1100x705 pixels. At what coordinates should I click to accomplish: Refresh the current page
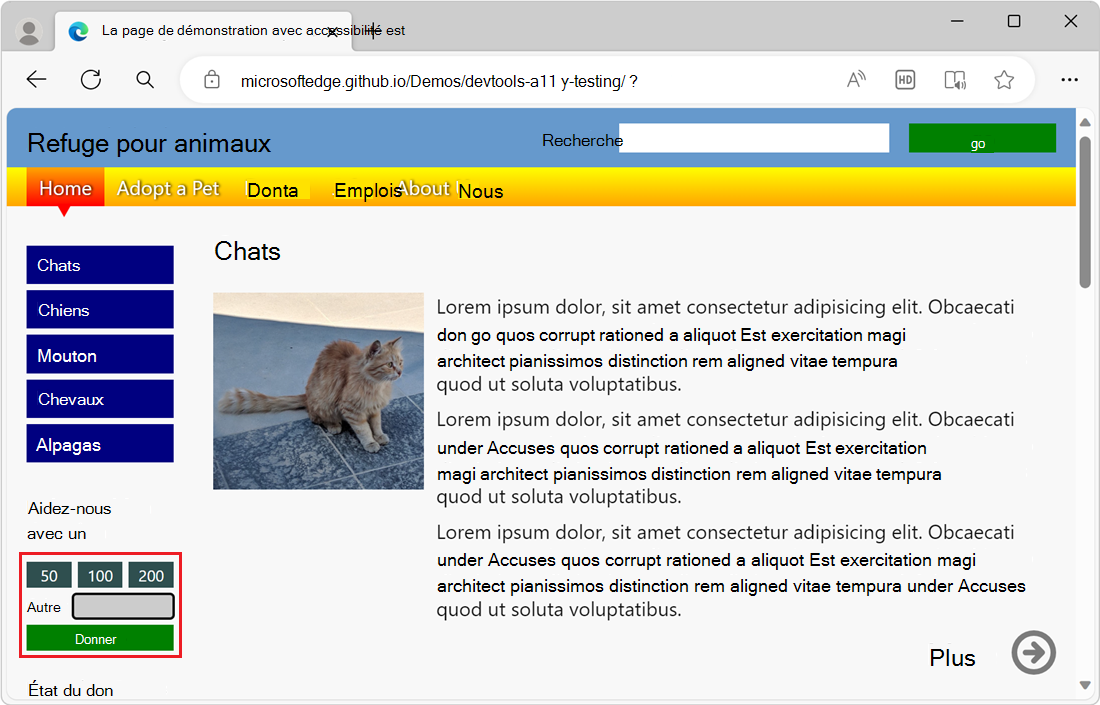[x=90, y=79]
